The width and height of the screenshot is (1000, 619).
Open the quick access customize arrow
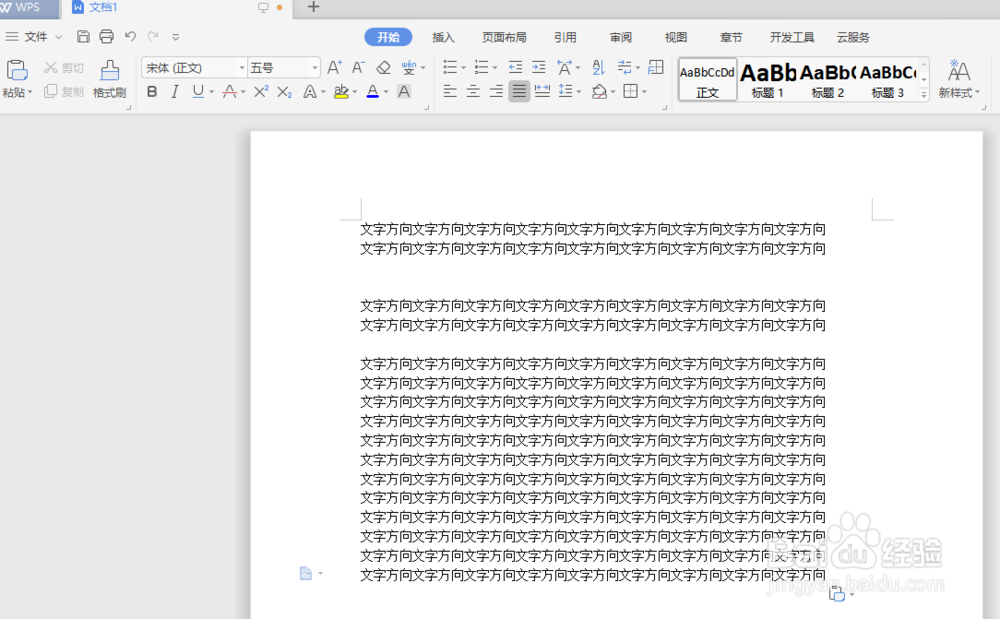(x=176, y=37)
